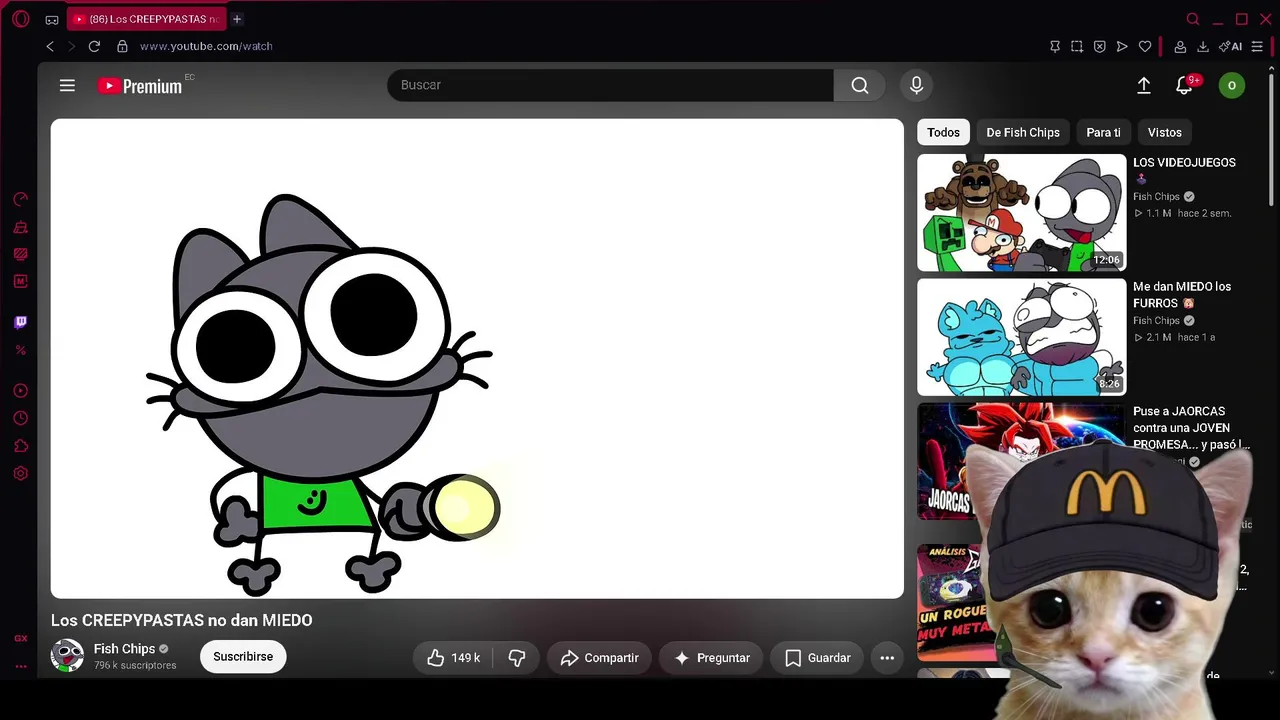This screenshot has width=1280, height=720.
Task: Click the GX logo in sidebar
Action: (x=20, y=638)
